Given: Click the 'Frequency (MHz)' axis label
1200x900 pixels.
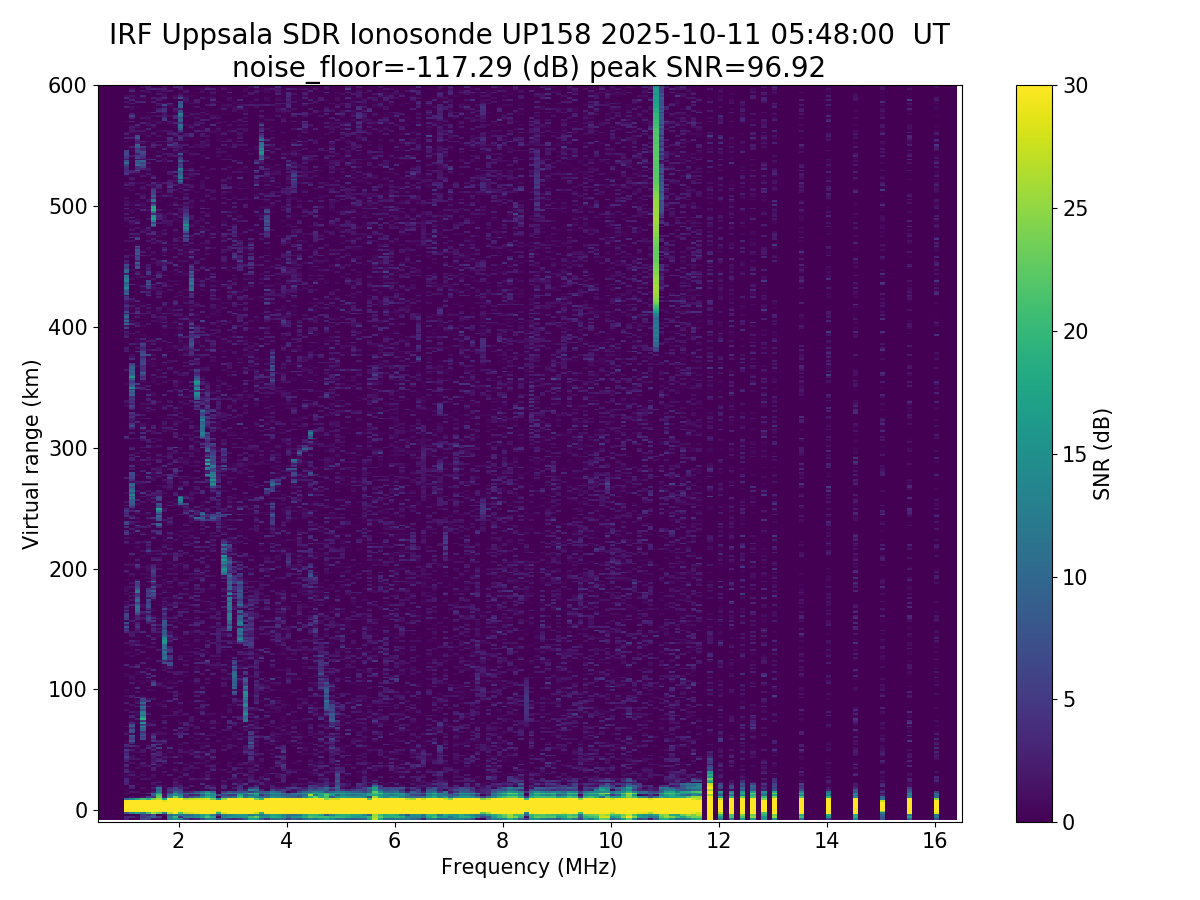Looking at the screenshot, I should click(528, 867).
